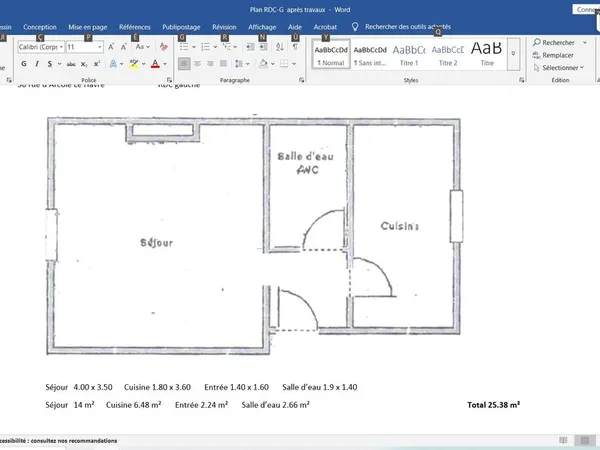Switch to Print Layout view in status bar
The image size is (600, 450).
tap(585, 440)
